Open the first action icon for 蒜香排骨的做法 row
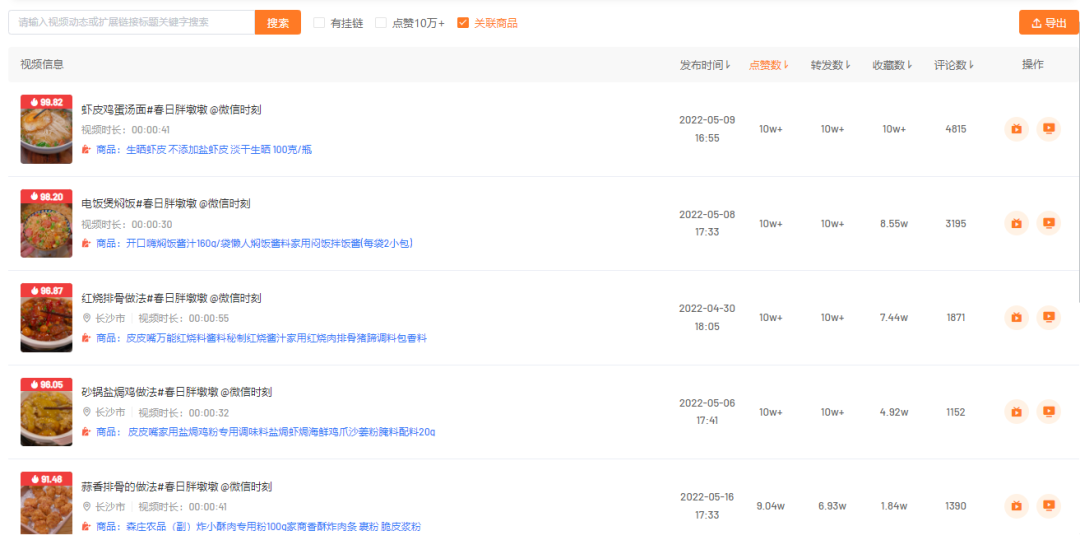This screenshot has height=540, width=1080. coord(1017,506)
